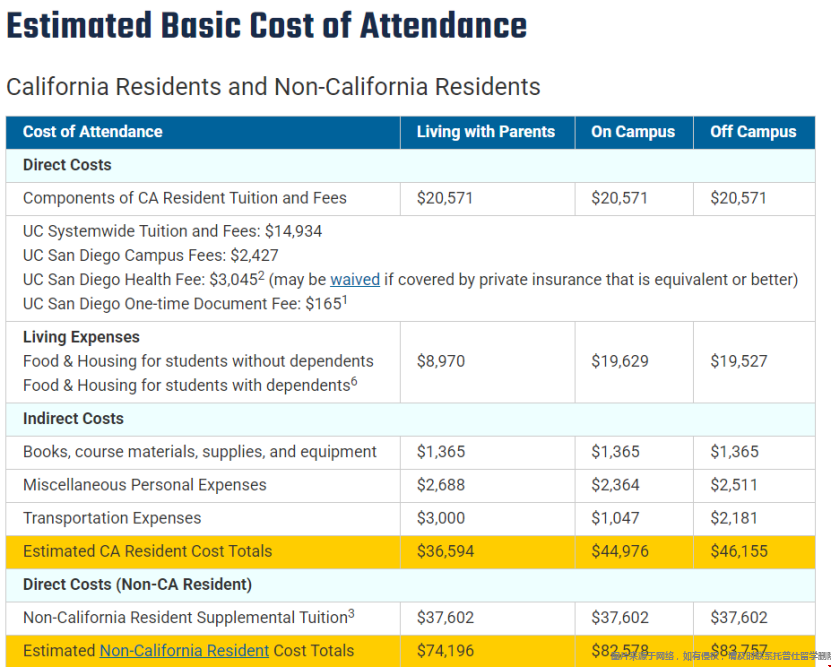This screenshot has width=831, height=667.
Task: Click the "Cost of Attendance" header cell
Action: [92, 132]
